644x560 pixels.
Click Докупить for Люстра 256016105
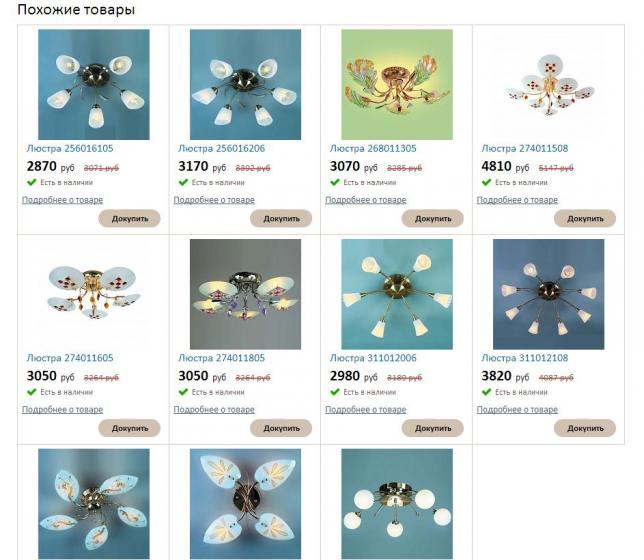129,219
